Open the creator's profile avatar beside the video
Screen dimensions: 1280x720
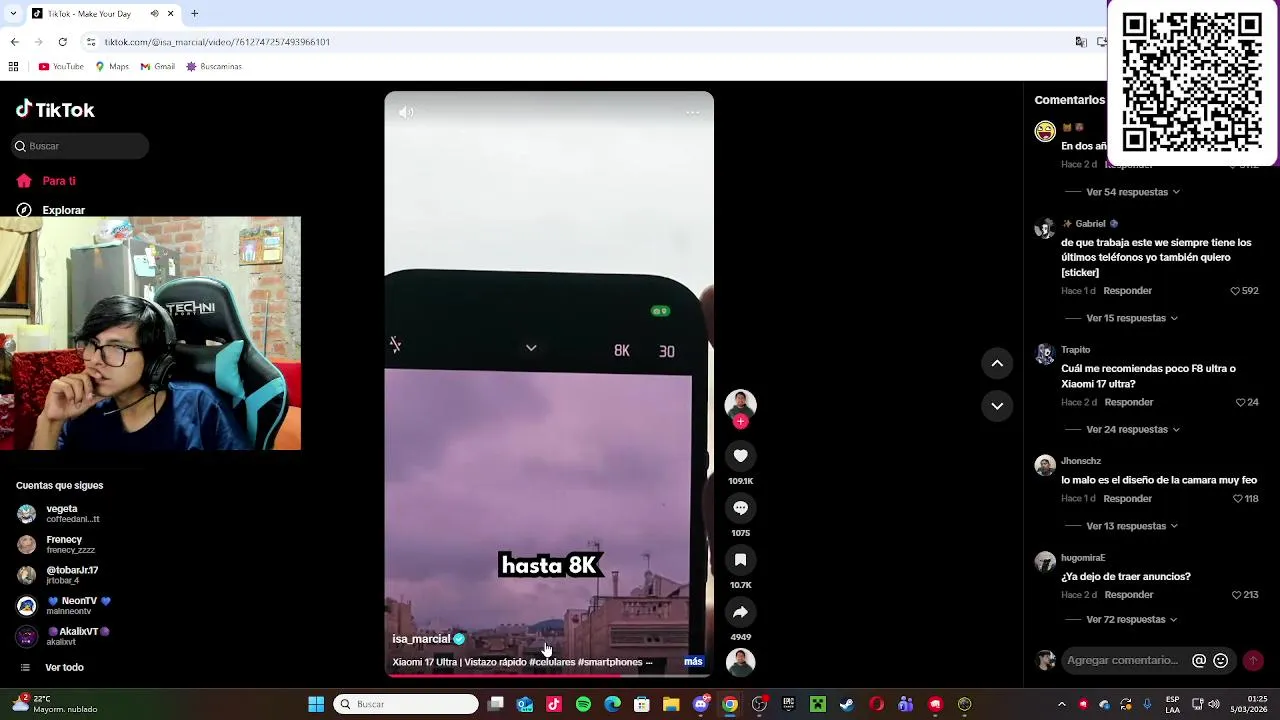click(x=740, y=404)
